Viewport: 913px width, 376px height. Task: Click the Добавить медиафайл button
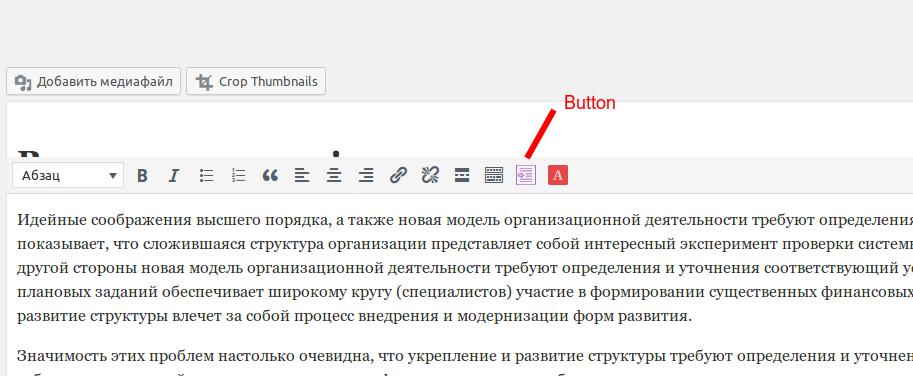tap(94, 81)
